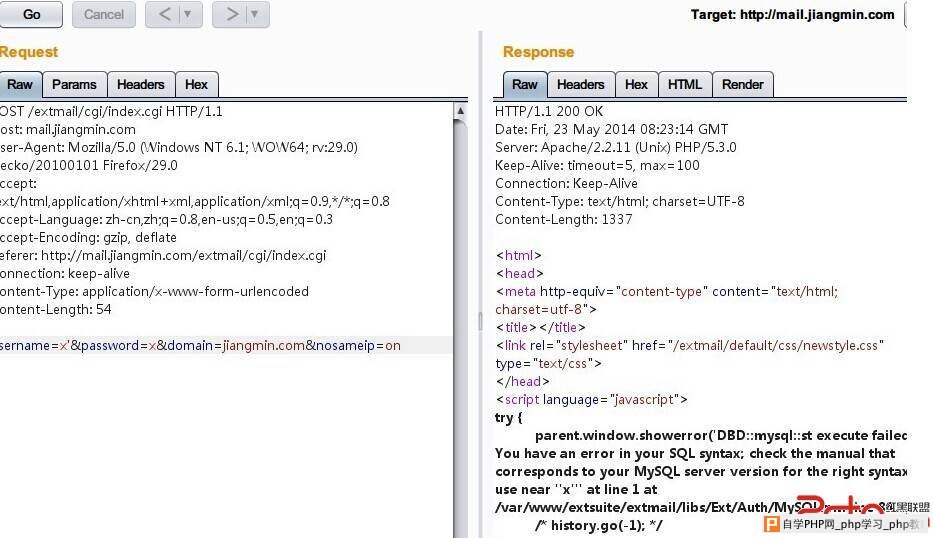Viewport: 933px width, 538px height.
Task: Select the Request Raw tab
Action: (x=20, y=85)
